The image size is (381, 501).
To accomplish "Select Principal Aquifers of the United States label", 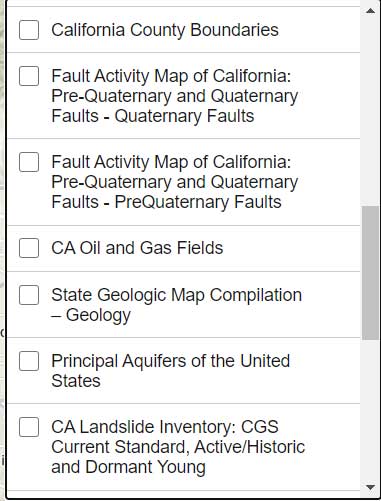I will [x=171, y=371].
